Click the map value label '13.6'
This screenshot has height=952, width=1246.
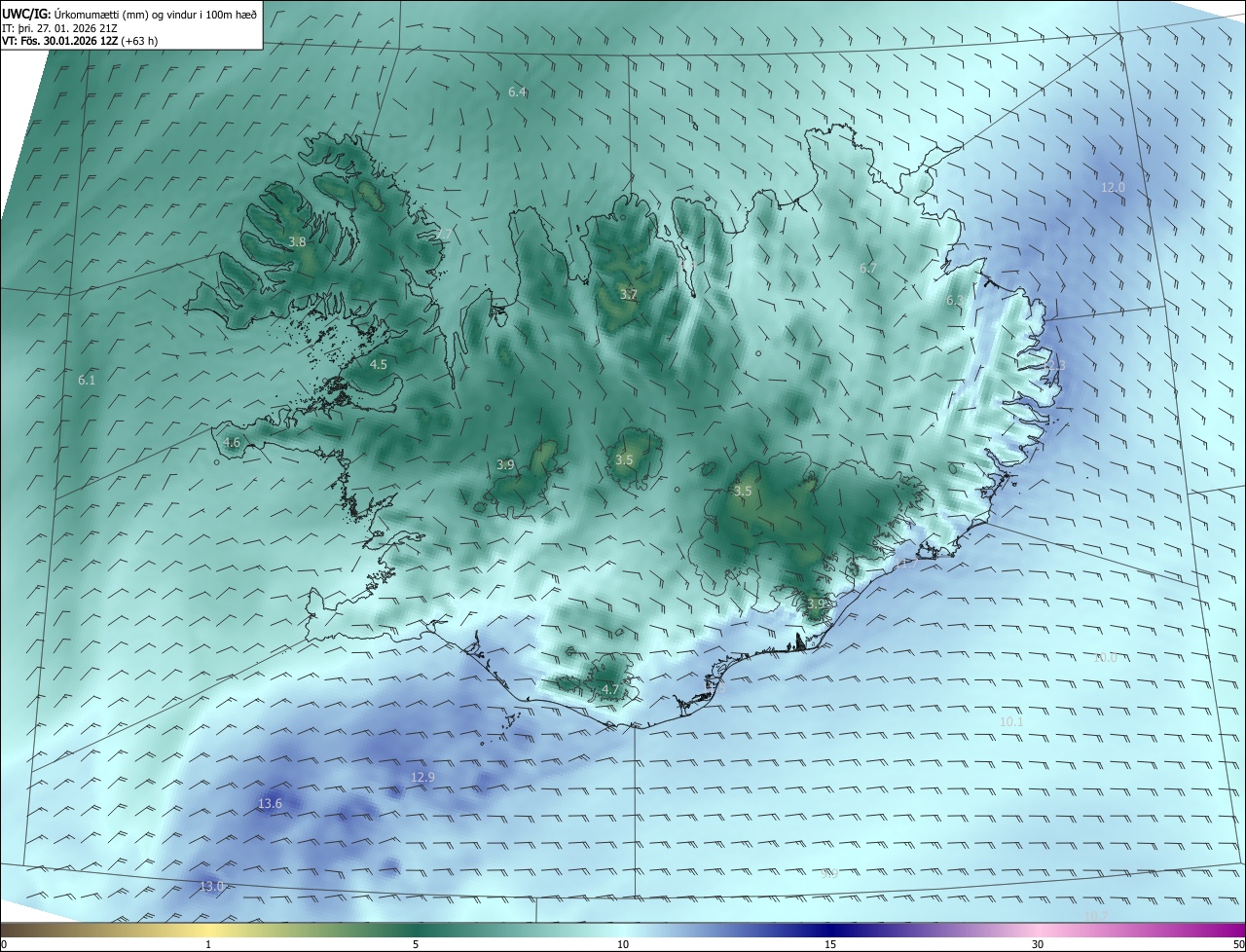(270, 803)
